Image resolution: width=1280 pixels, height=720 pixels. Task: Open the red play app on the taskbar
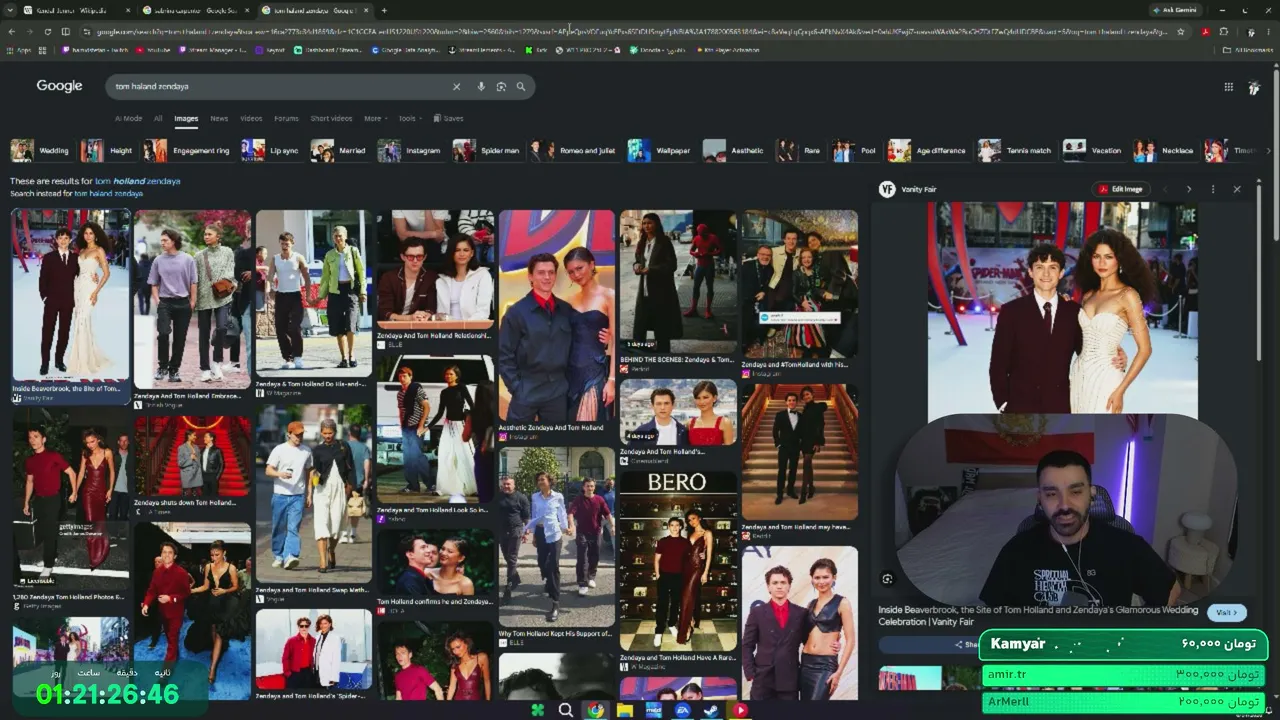point(741,710)
